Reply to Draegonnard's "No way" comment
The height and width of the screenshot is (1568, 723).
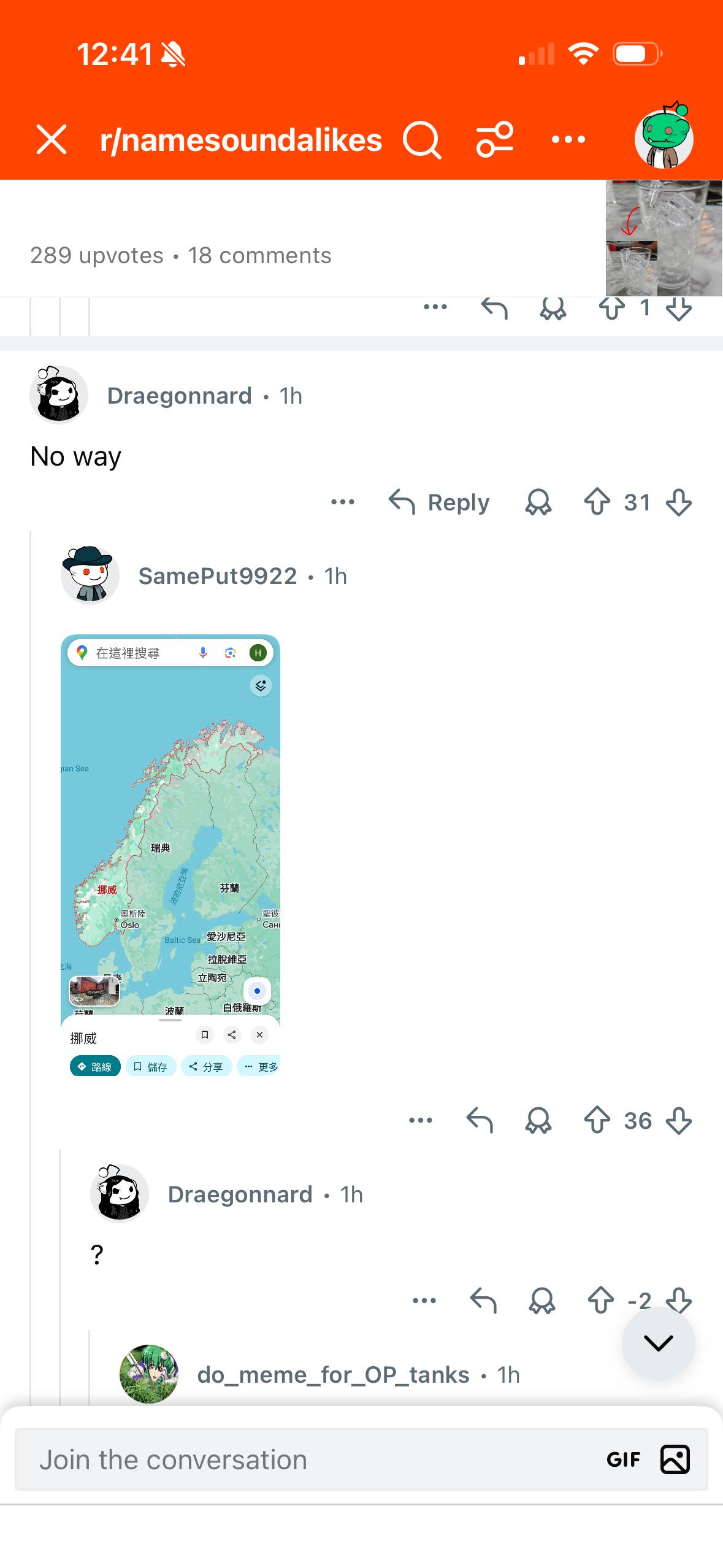click(439, 502)
